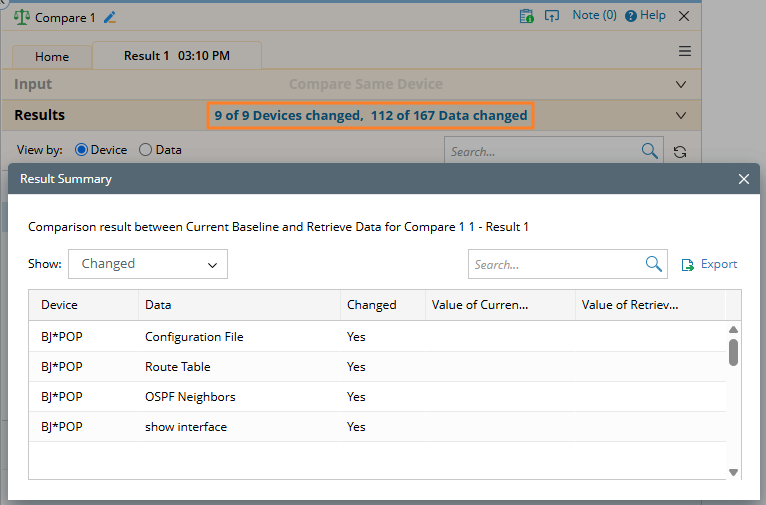This screenshot has height=505, width=766.
Task: Click the refresh icon beside the results search
Action: tap(680, 152)
